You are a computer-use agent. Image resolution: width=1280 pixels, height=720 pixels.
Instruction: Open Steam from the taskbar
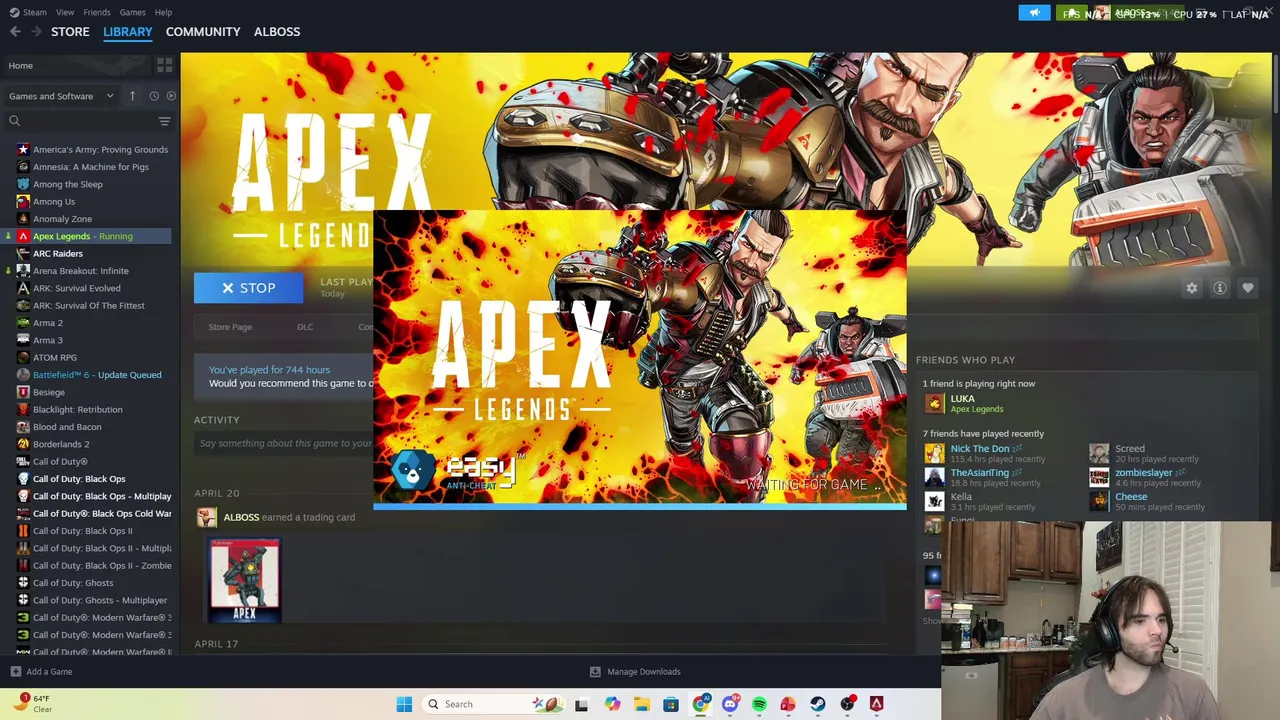click(818, 704)
